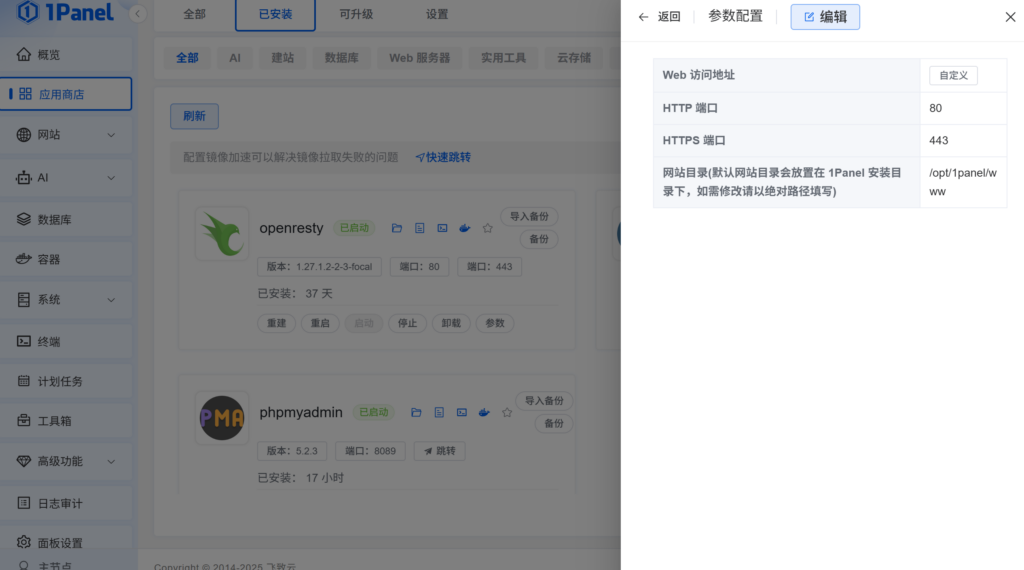Screen dimensions: 1024x570
Task: Filter apps by 实用工具 category
Action: tap(504, 58)
